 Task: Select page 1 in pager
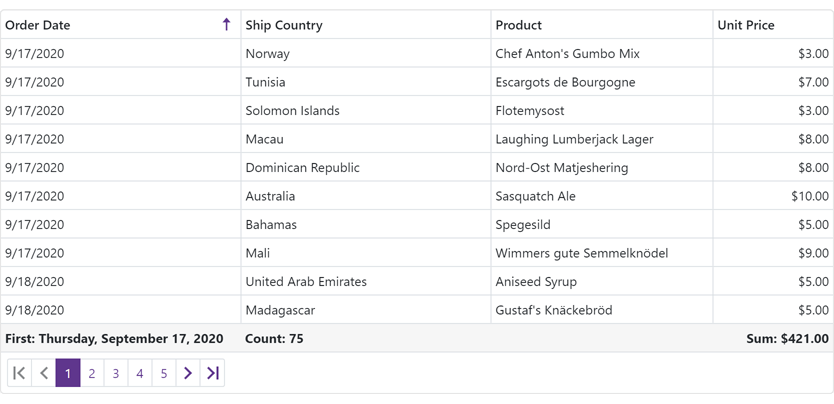coord(68,373)
